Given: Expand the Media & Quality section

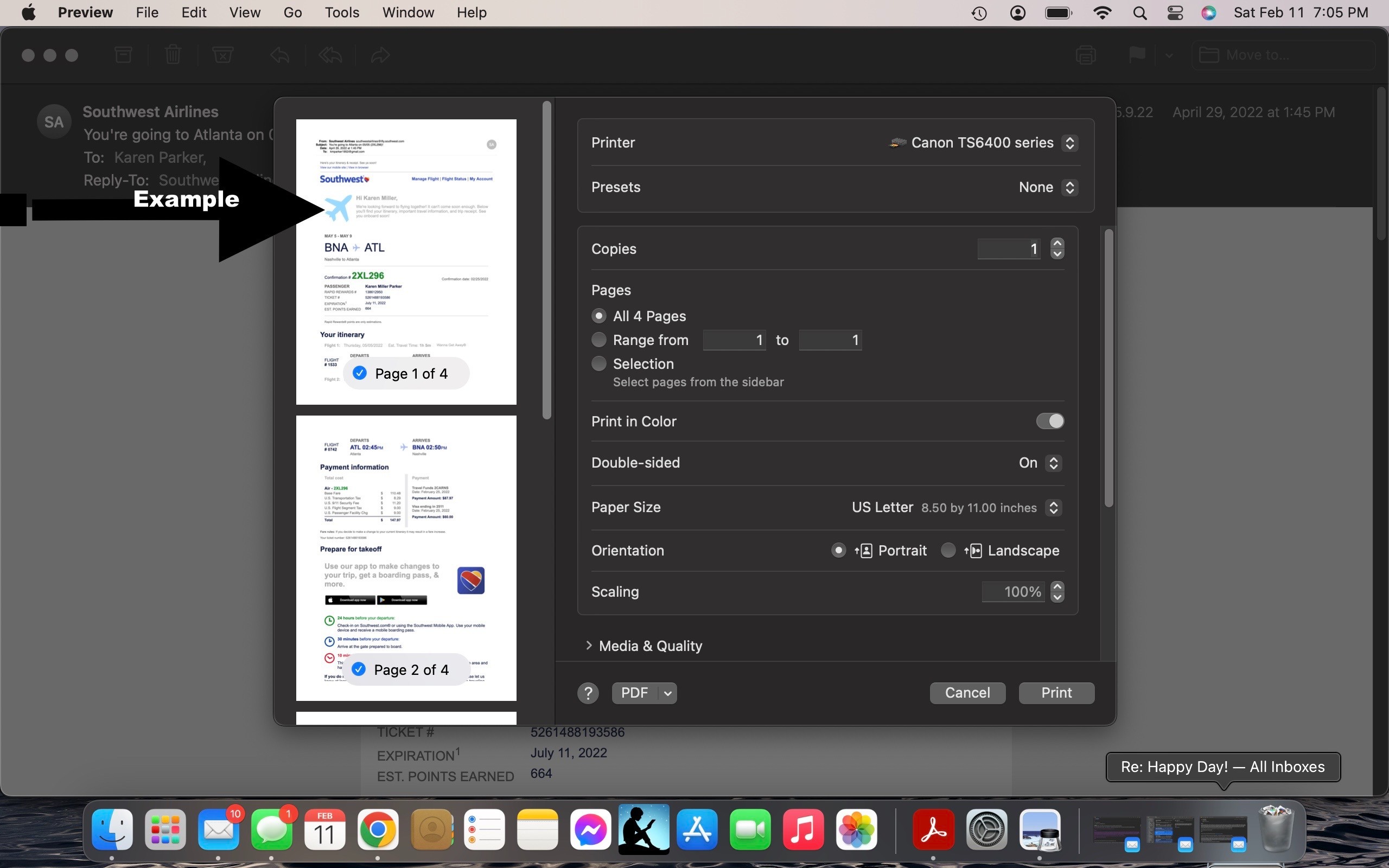Looking at the screenshot, I should tap(589, 646).
